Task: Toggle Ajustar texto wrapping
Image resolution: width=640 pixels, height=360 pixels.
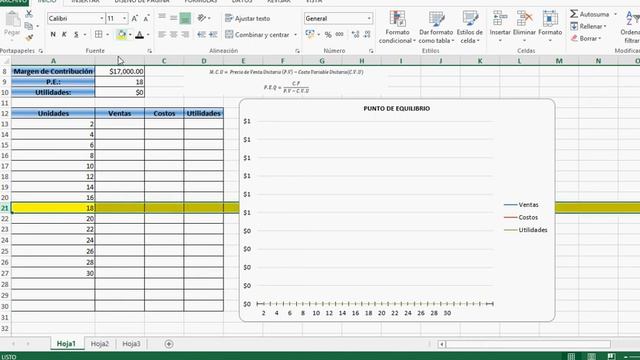Action: pos(247,18)
